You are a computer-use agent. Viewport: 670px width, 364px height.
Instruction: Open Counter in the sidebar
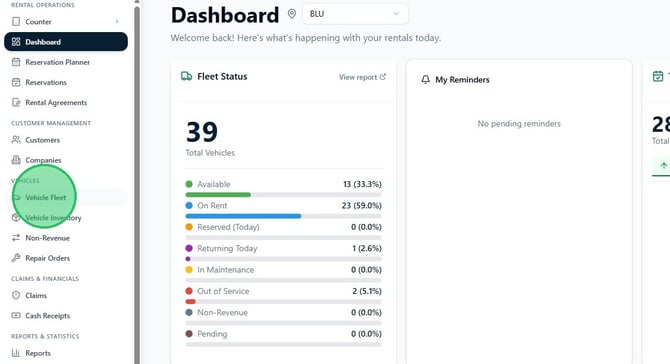tap(66, 21)
